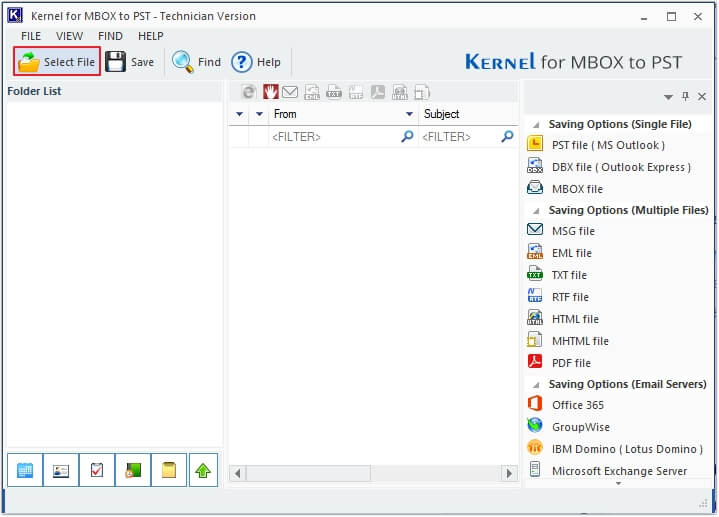Click the pin icon of the saving options pane
Viewport: 719px width, 517px height.
[685, 96]
